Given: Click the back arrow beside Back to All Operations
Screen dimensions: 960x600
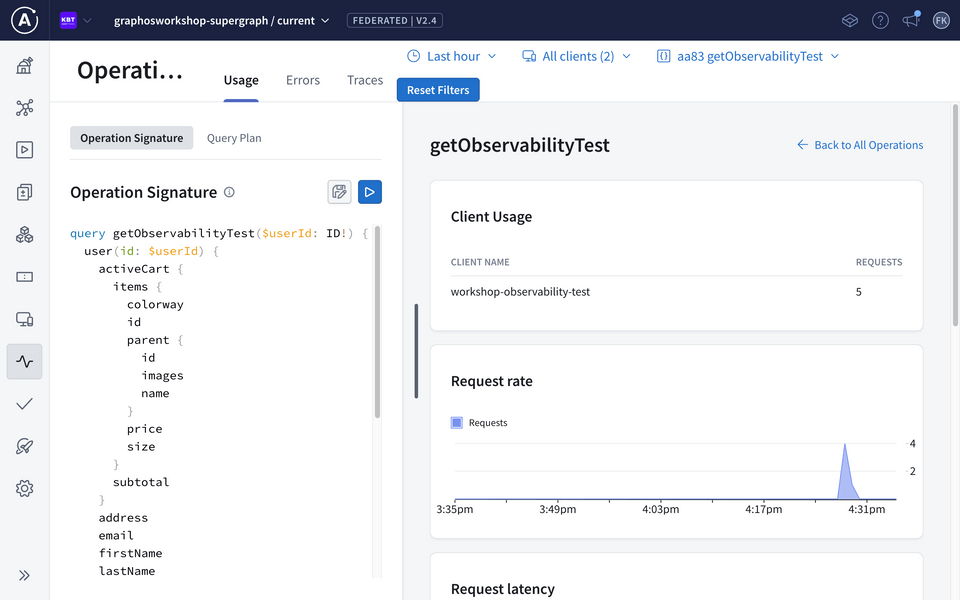Looking at the screenshot, I should pos(802,144).
